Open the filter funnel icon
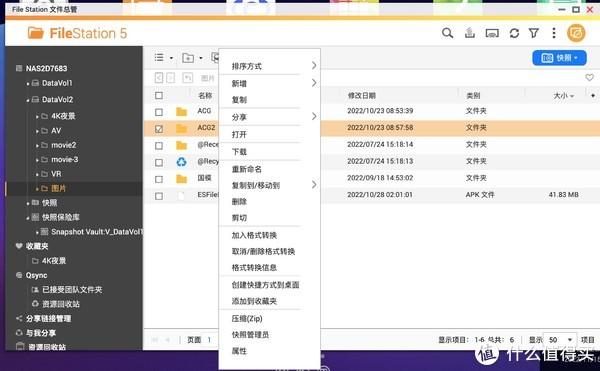Screen dimensions: 600x371 (x=534, y=33)
